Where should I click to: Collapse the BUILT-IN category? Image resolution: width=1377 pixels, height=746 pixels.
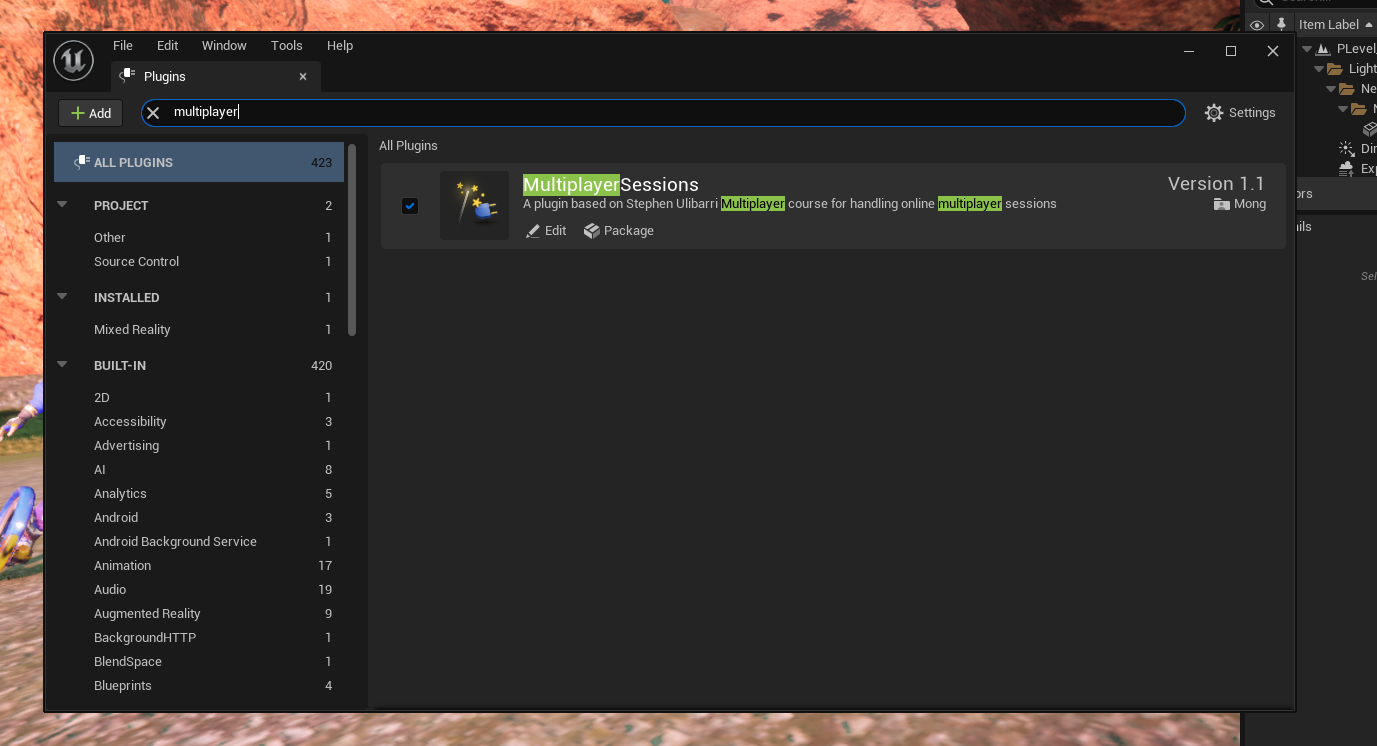63,365
